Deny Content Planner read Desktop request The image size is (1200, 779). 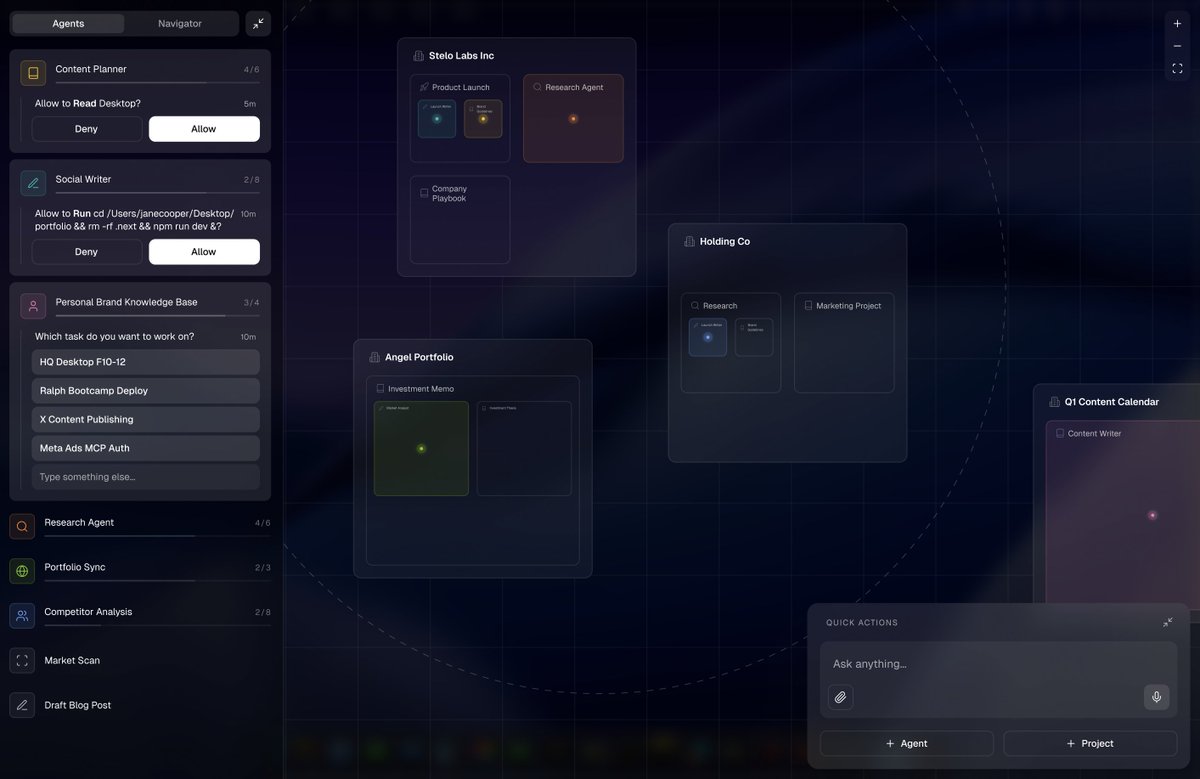point(86,129)
